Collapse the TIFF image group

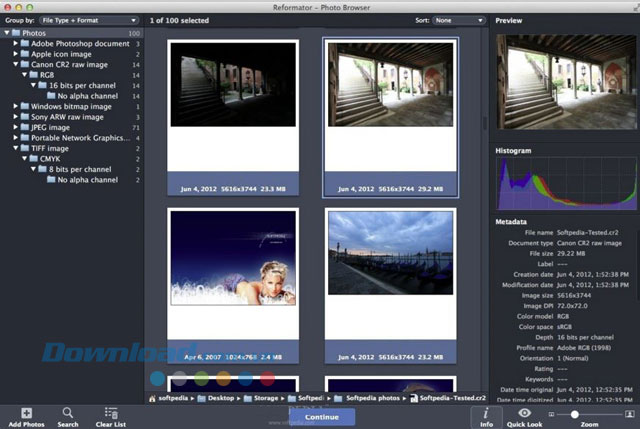(16, 148)
